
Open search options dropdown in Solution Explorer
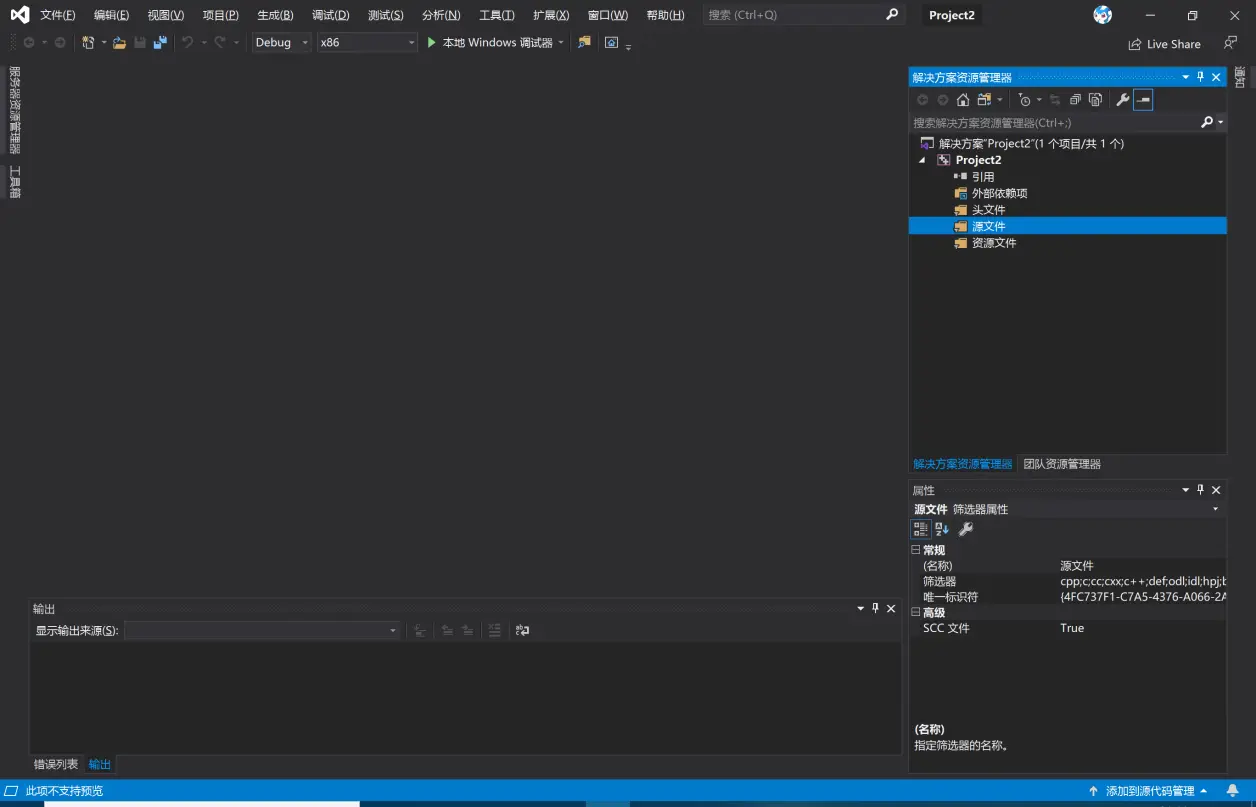(1220, 122)
